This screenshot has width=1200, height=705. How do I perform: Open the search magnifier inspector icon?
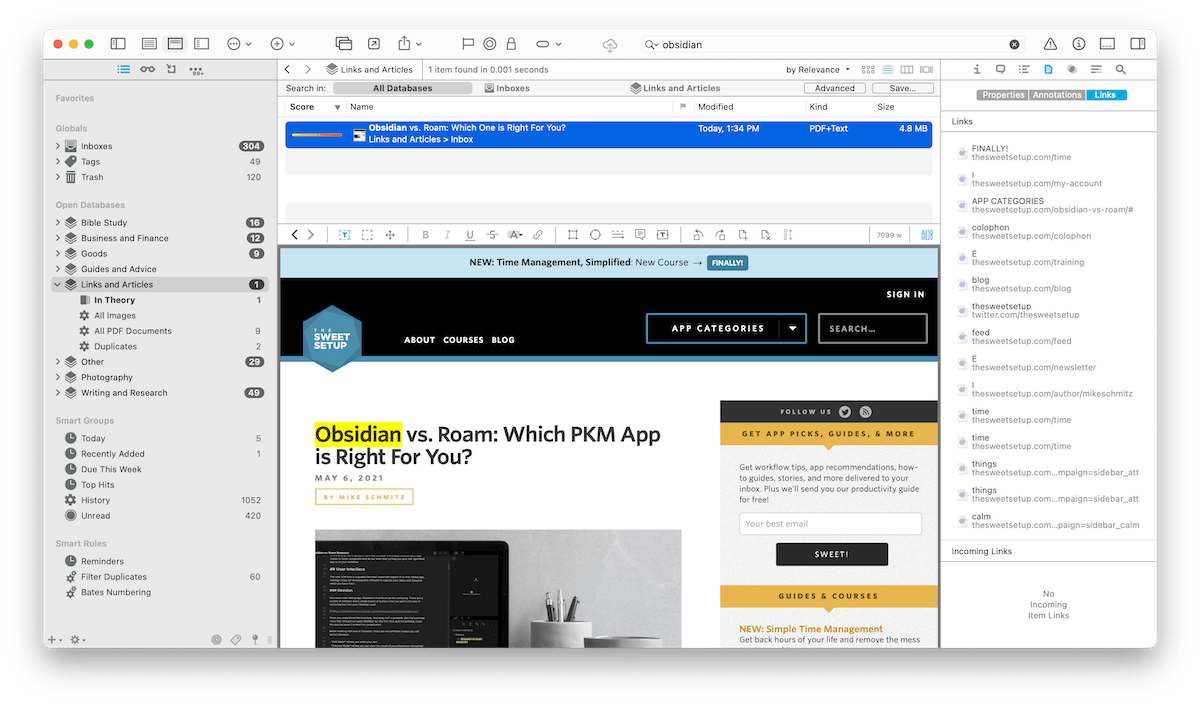click(x=1121, y=70)
